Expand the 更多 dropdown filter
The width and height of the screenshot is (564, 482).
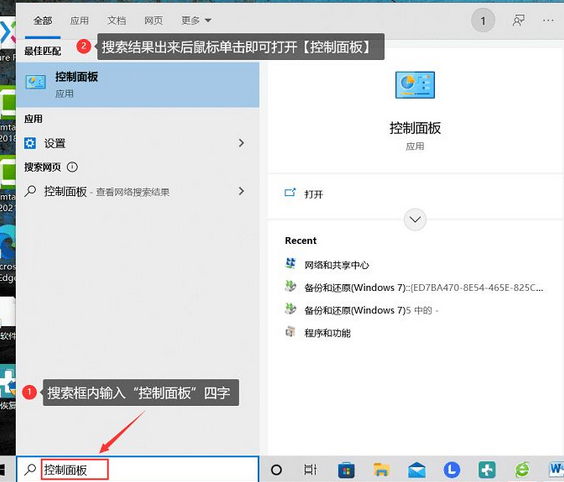click(196, 21)
